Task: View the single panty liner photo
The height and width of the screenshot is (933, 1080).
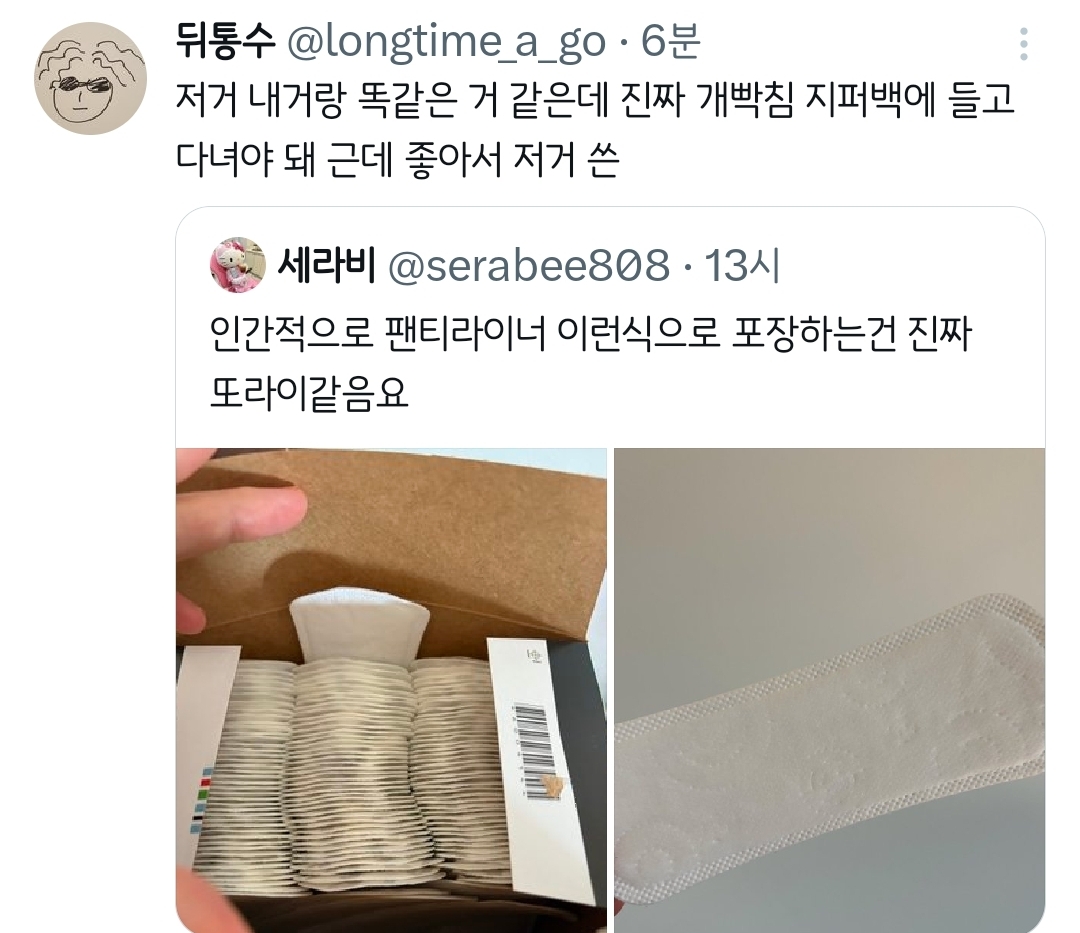Action: [829, 690]
